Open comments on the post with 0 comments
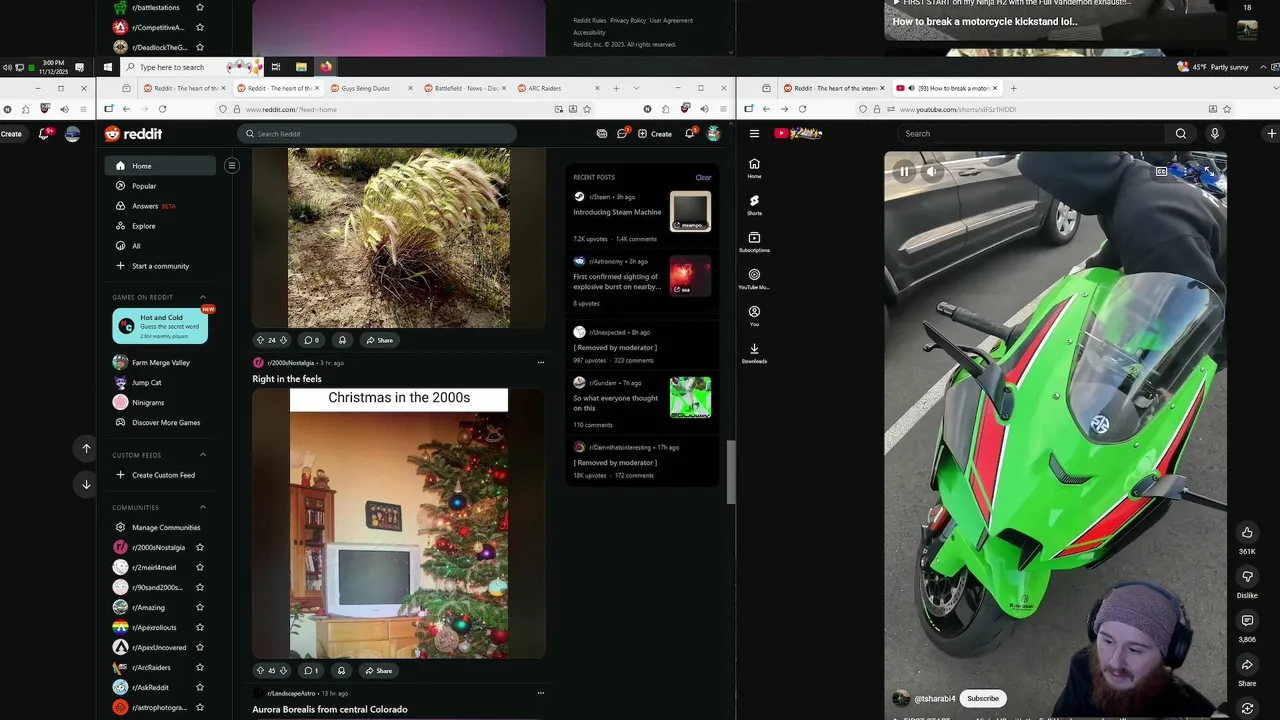 pyautogui.click(x=311, y=340)
